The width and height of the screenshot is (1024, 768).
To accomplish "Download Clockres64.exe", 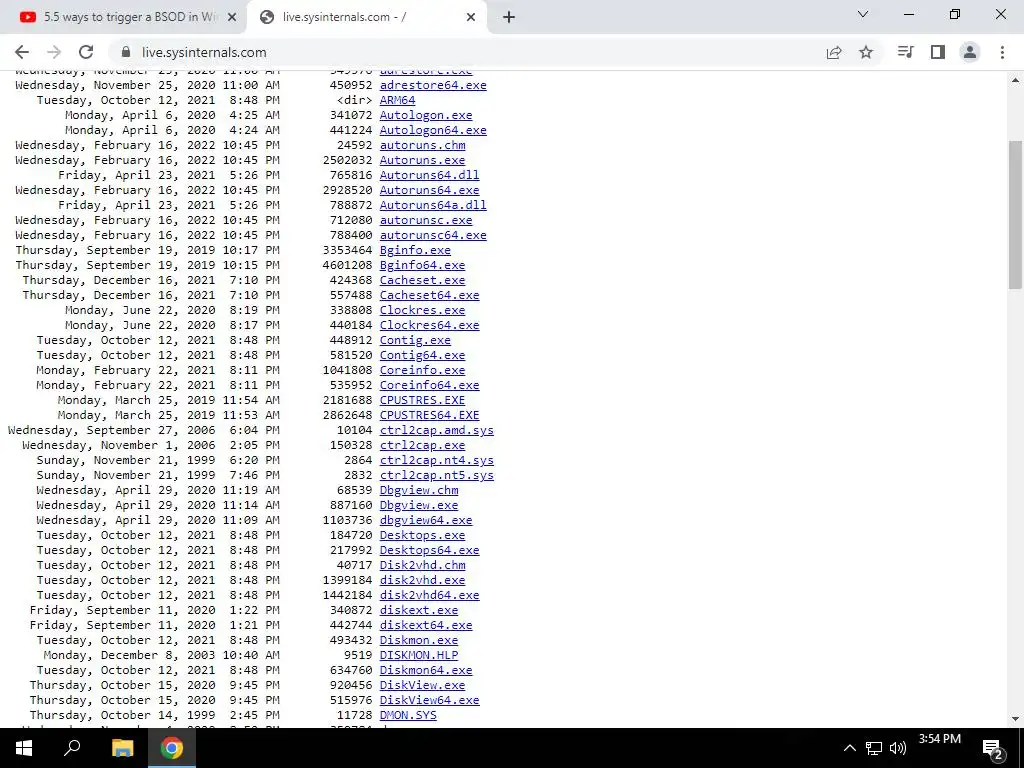I will tap(430, 325).
